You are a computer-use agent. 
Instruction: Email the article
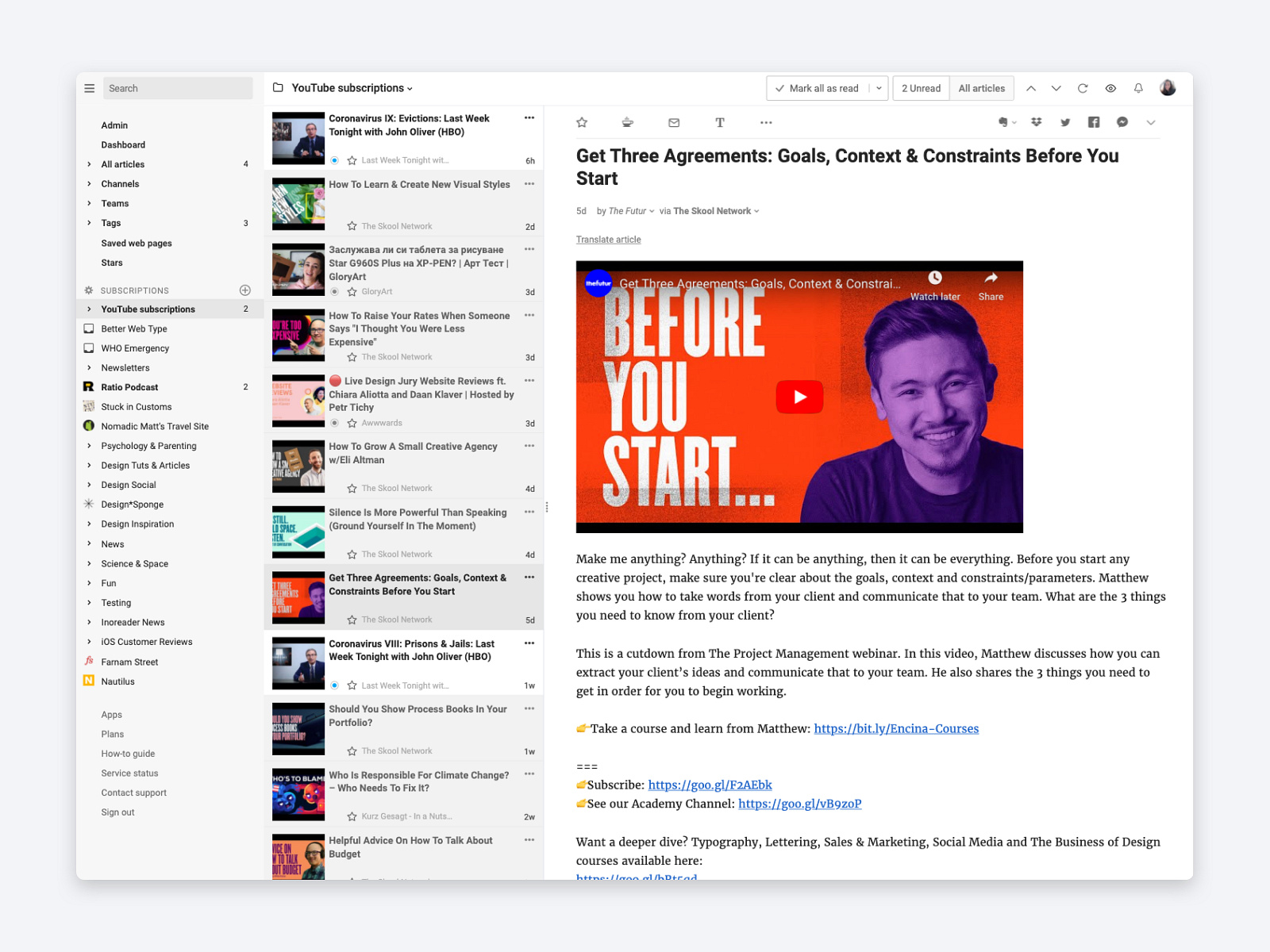click(673, 122)
